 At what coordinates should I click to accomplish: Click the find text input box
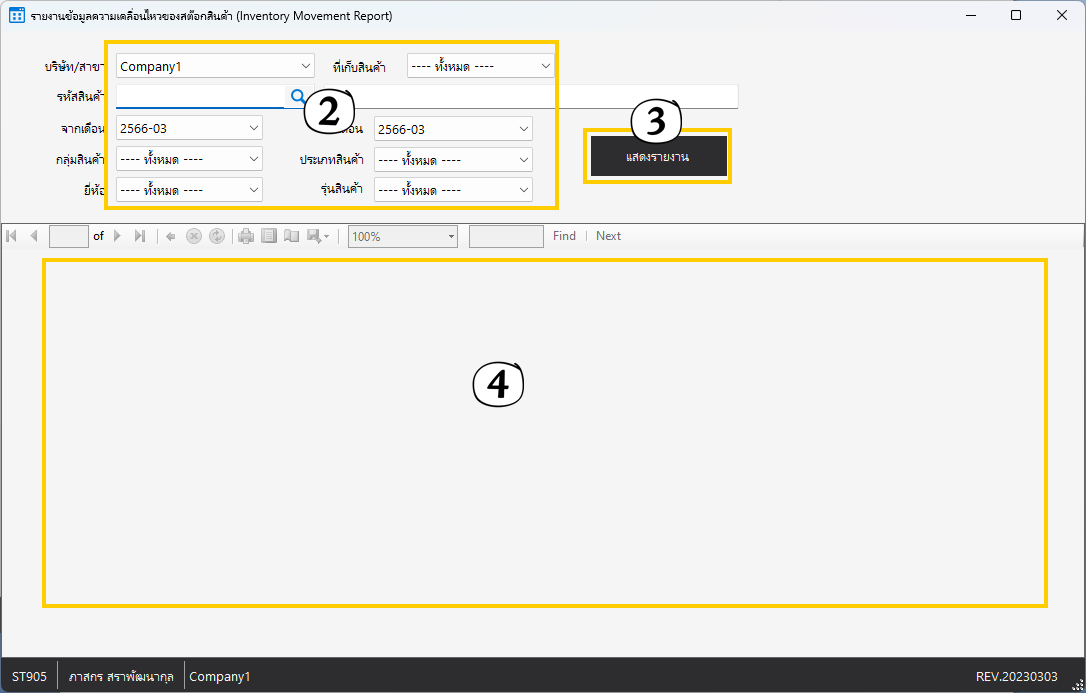click(506, 236)
